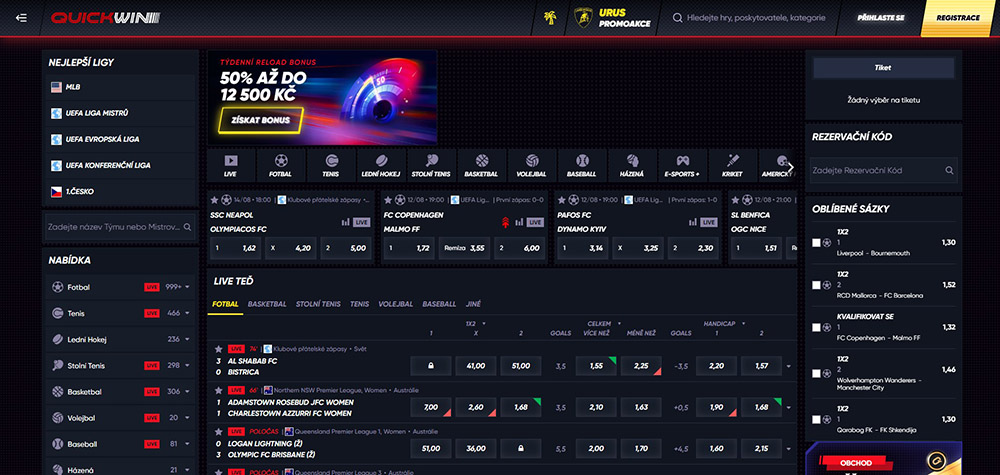
Task: Switch to the Basketbal live tab
Action: [267, 304]
